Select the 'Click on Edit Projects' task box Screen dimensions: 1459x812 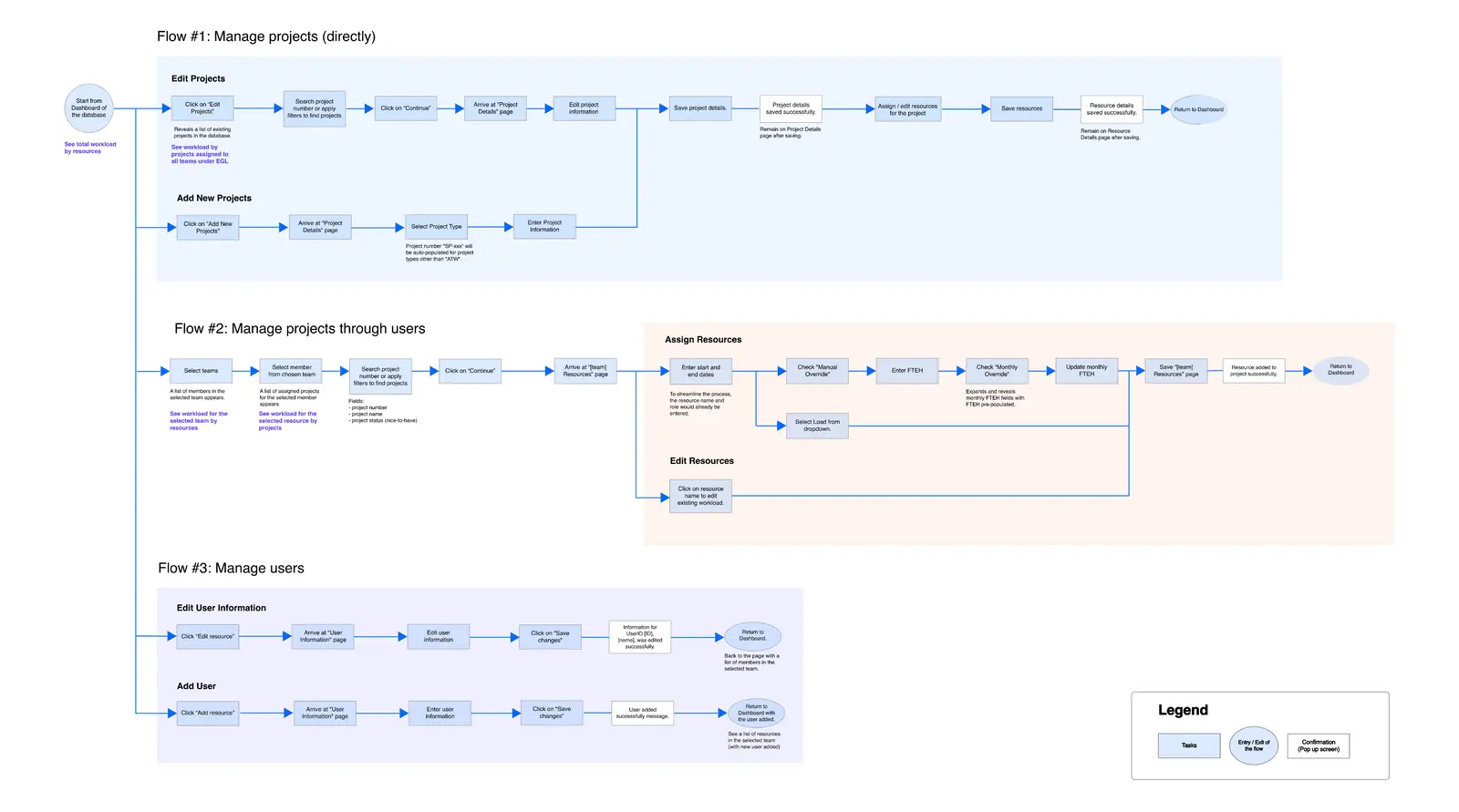coord(202,108)
